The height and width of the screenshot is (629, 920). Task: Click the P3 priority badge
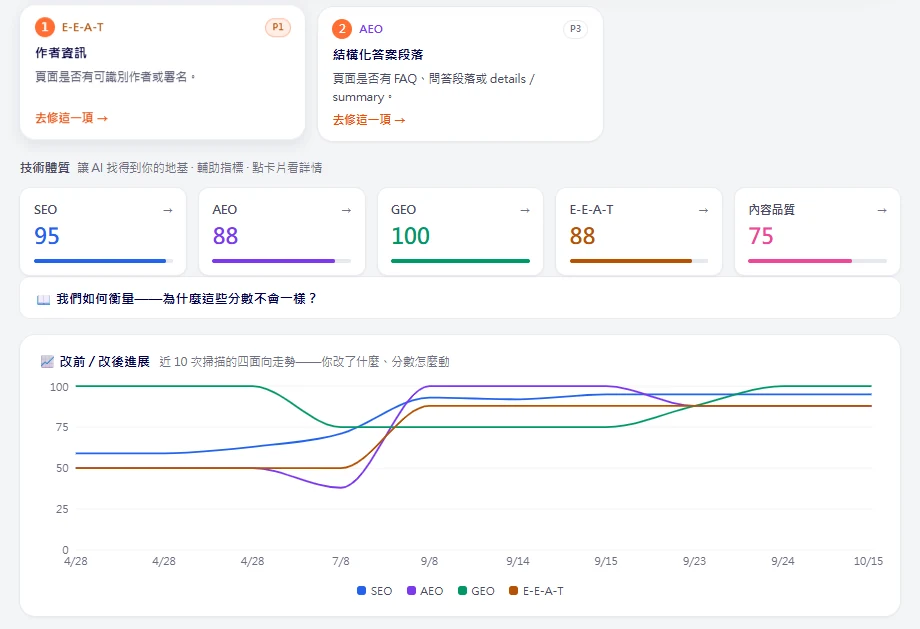pos(575,29)
